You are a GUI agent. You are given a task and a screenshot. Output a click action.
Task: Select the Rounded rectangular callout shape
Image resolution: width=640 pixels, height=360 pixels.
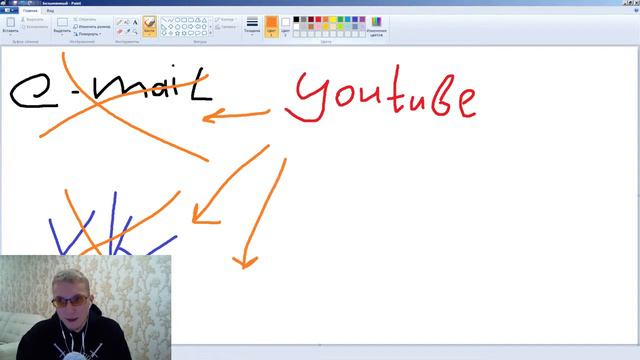pos(191,33)
